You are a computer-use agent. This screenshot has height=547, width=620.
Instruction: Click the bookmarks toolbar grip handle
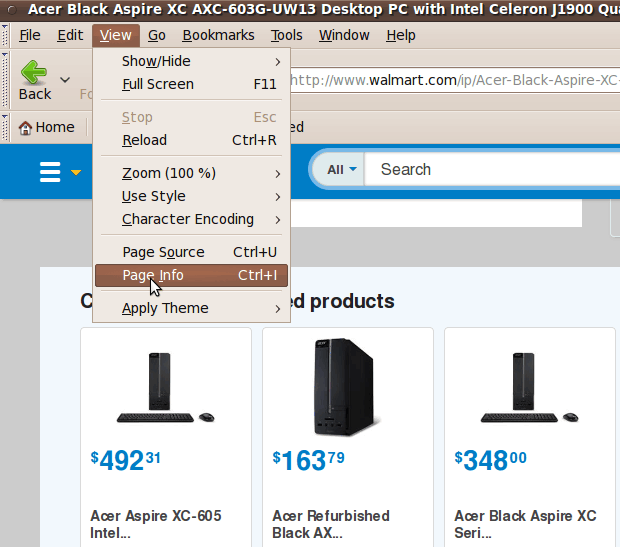pyautogui.click(x=5, y=127)
